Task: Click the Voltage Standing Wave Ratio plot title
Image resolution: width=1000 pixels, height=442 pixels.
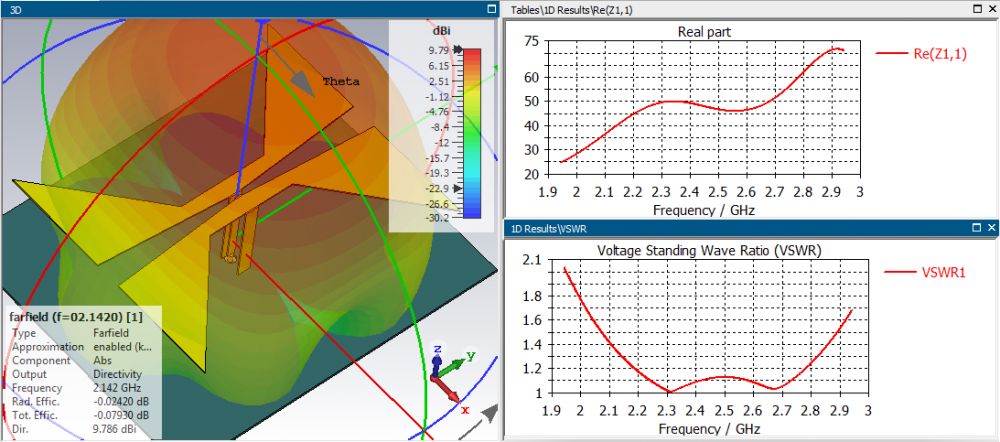Action: pos(708,251)
